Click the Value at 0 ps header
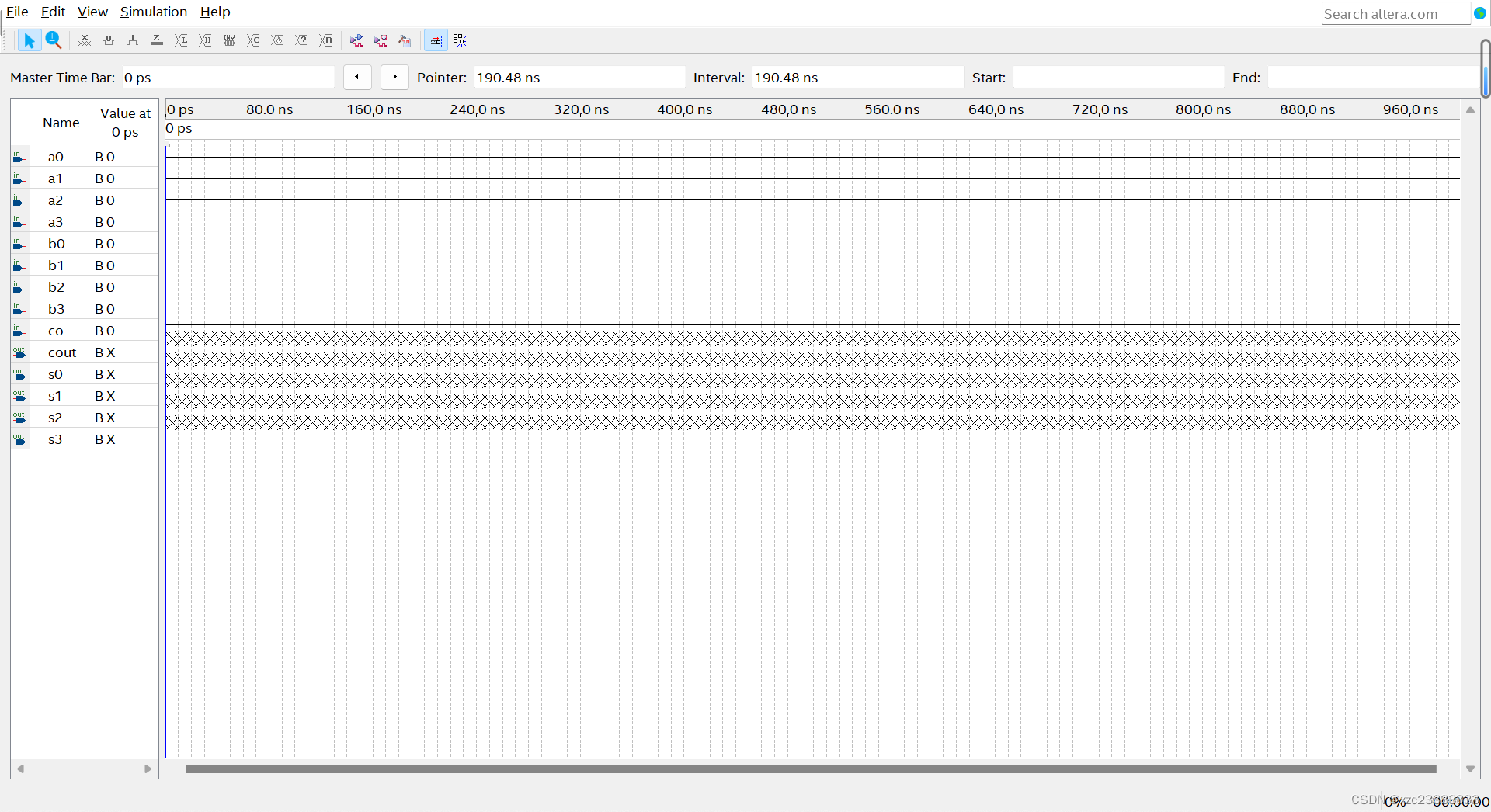The image size is (1491, 812). [x=125, y=123]
